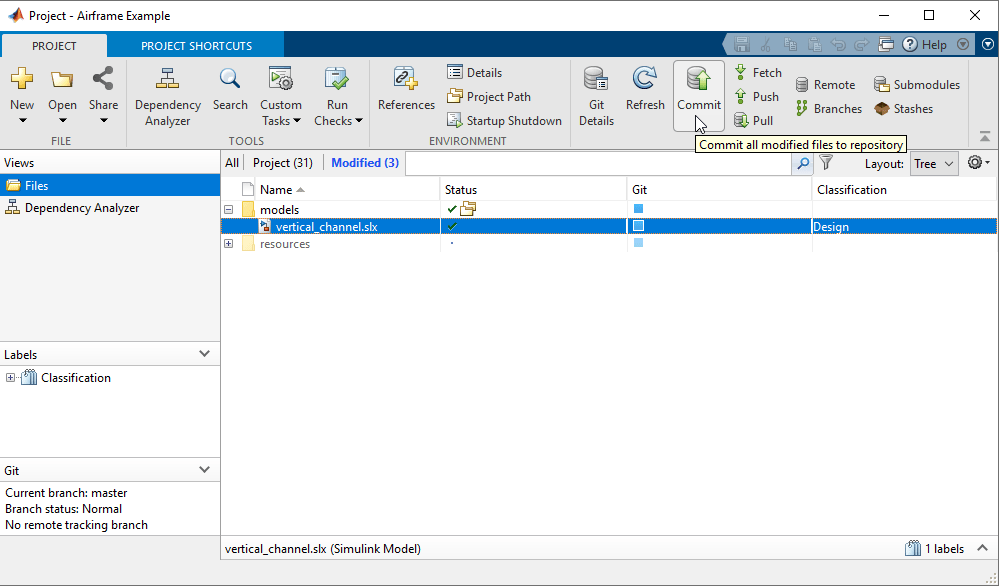Viewport: 999px width, 586px height.
Task: Sort by Git column header
Action: 719,190
